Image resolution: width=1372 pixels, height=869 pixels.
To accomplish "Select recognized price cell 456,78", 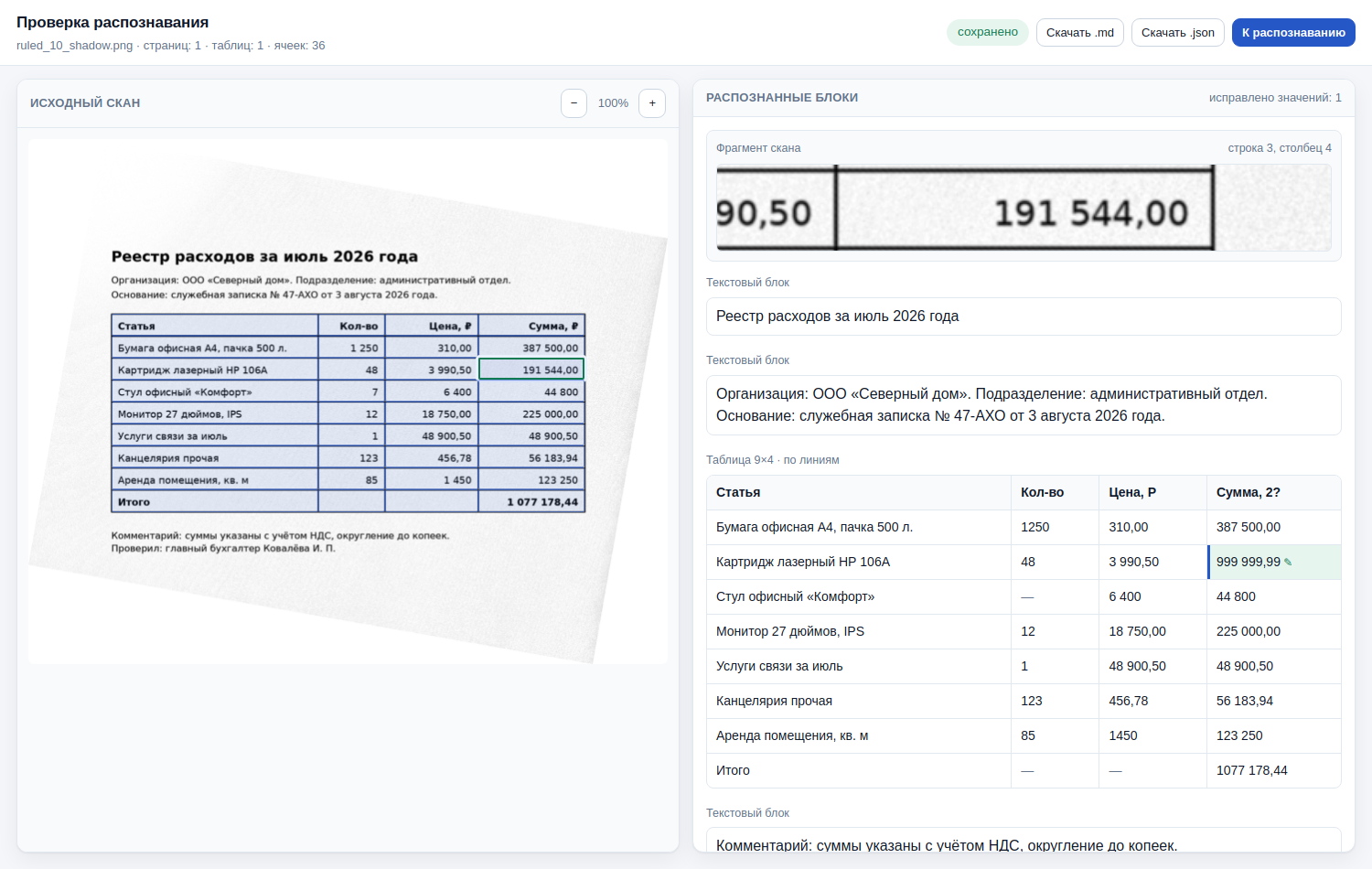I will coord(1153,702).
